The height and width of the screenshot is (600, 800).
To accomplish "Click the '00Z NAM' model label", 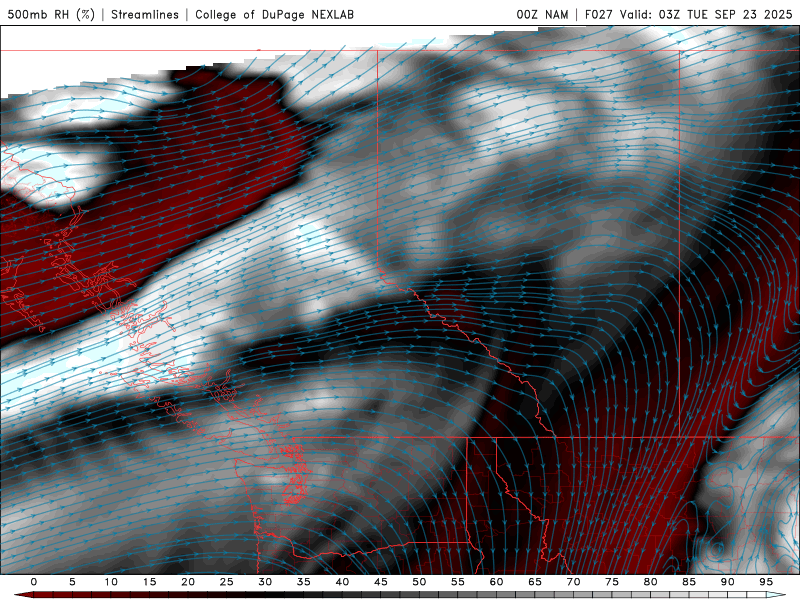I will (542, 14).
